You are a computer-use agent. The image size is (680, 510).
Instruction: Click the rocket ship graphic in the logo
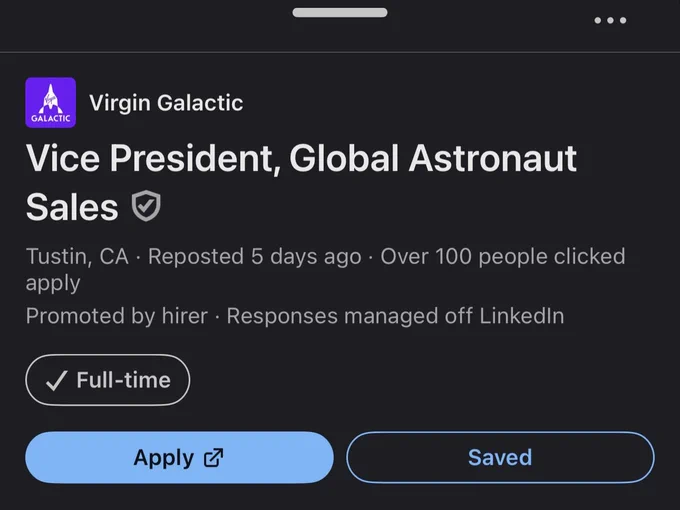51,98
